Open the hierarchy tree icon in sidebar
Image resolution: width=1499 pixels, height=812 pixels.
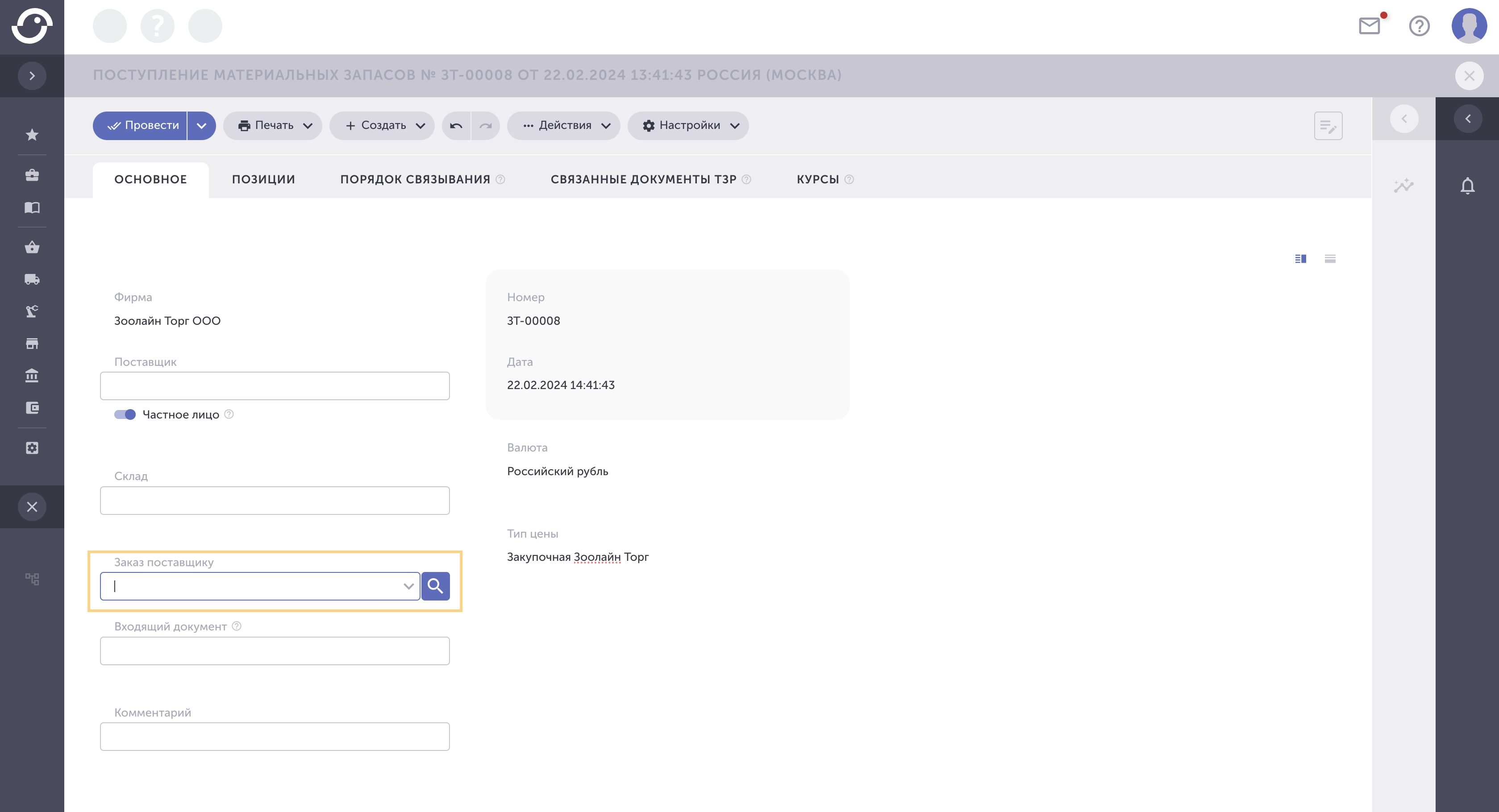(32, 579)
